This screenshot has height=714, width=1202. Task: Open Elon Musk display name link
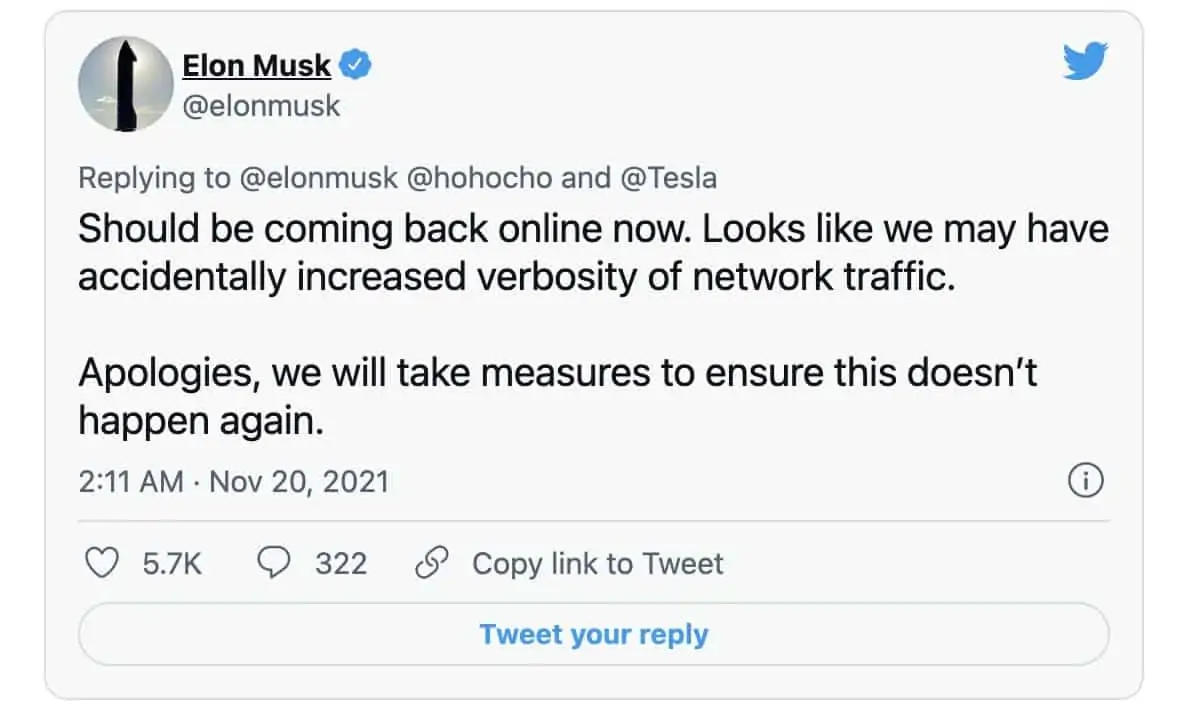coord(256,66)
